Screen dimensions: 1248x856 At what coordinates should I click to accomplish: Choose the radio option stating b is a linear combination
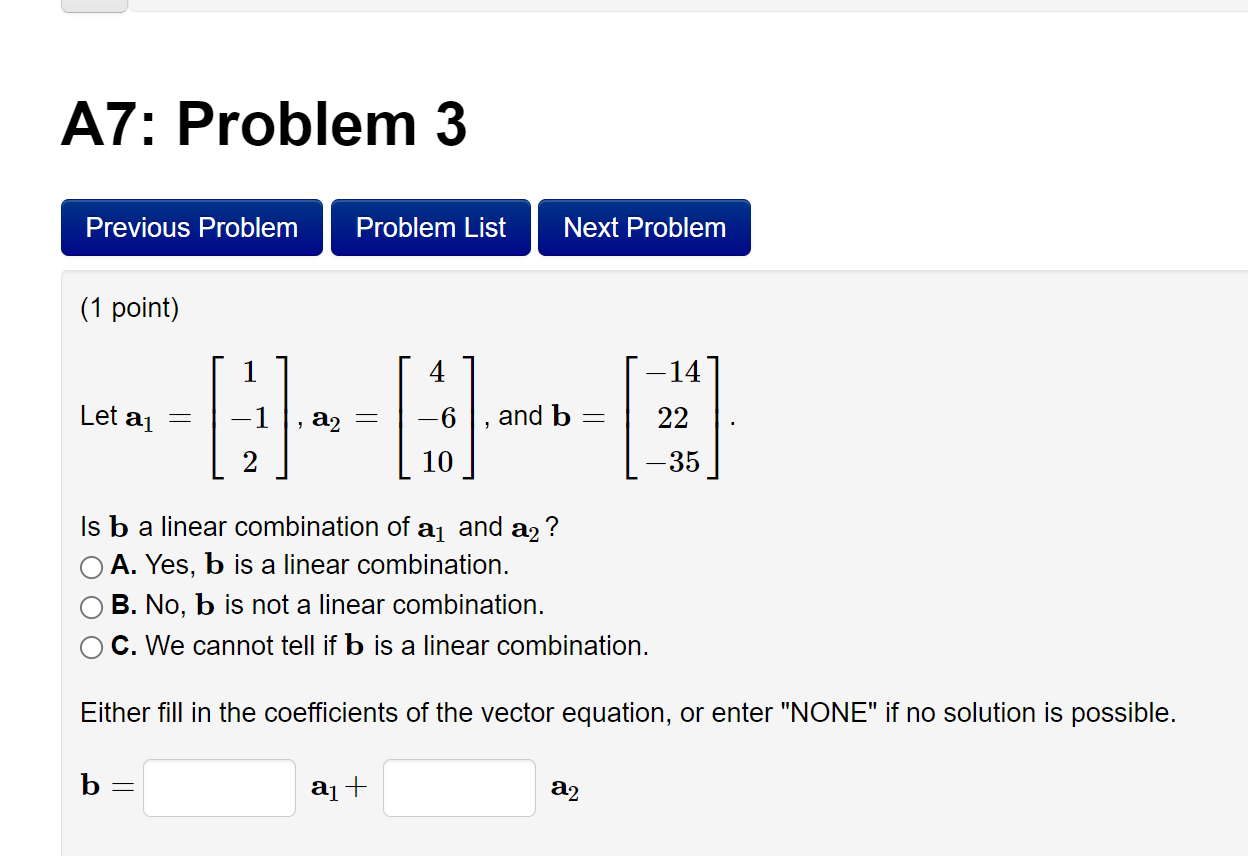point(91,566)
